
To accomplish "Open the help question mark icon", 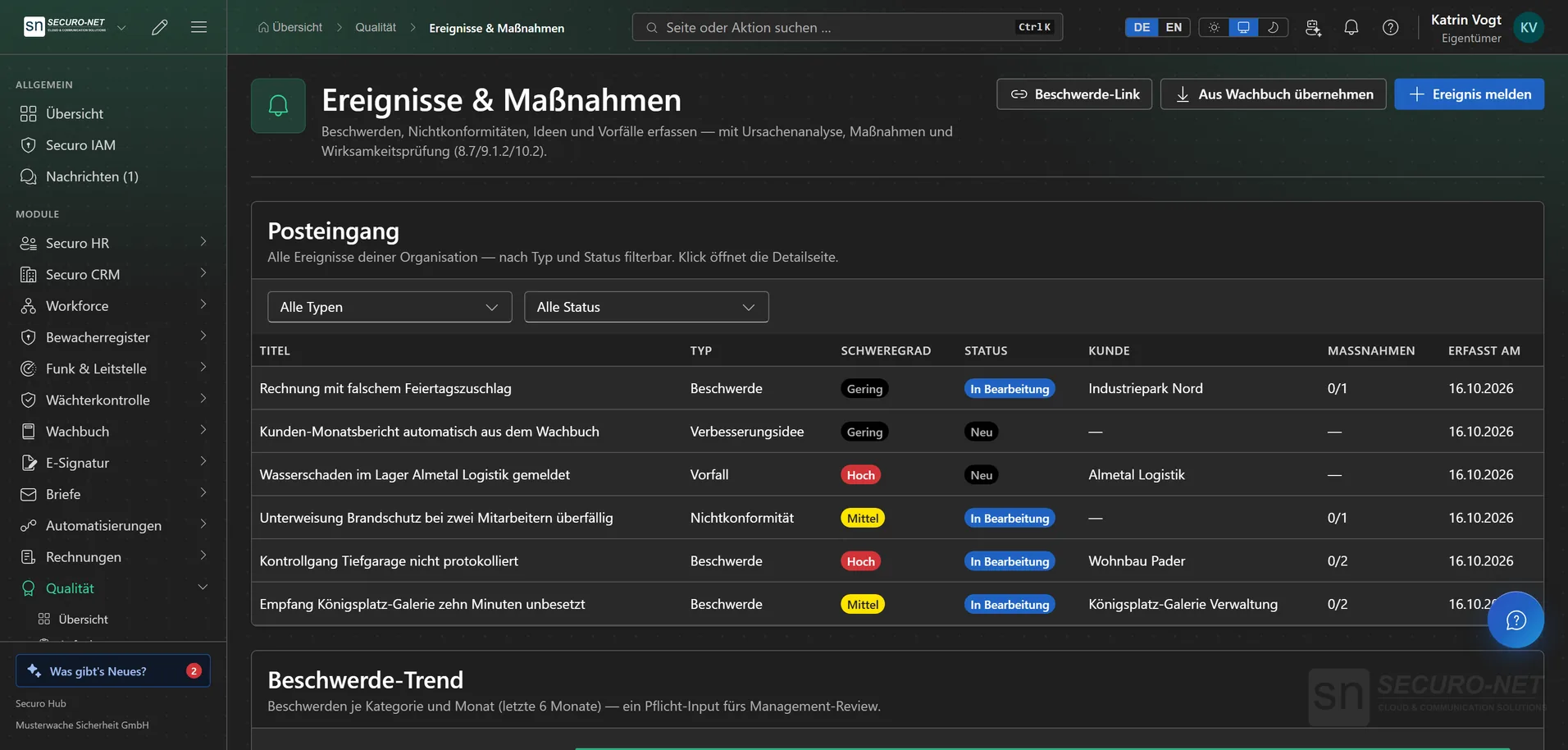I will [1391, 27].
